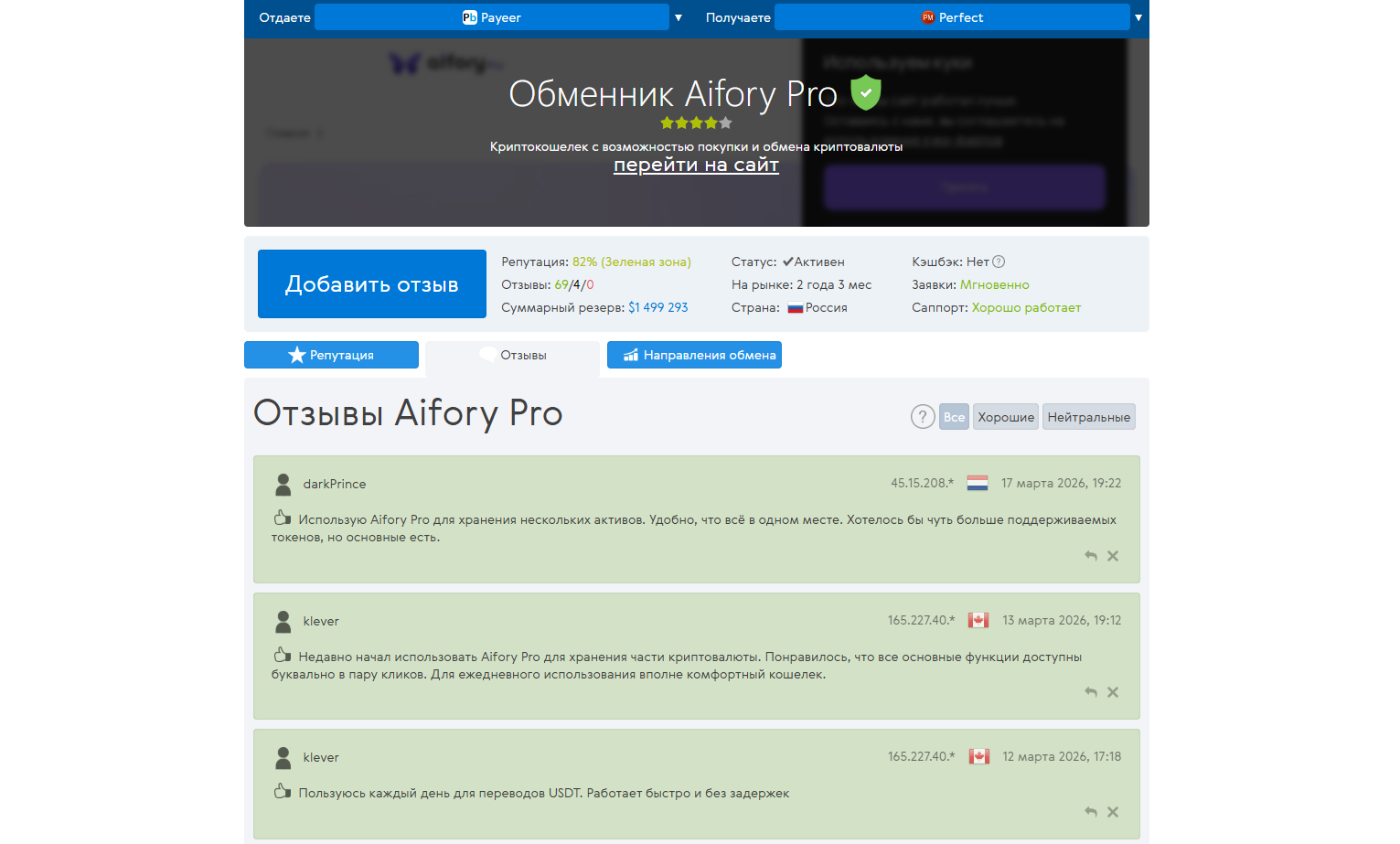The height and width of the screenshot is (844, 1400).
Task: Reply to klever's 13 March review
Action: click(1090, 692)
